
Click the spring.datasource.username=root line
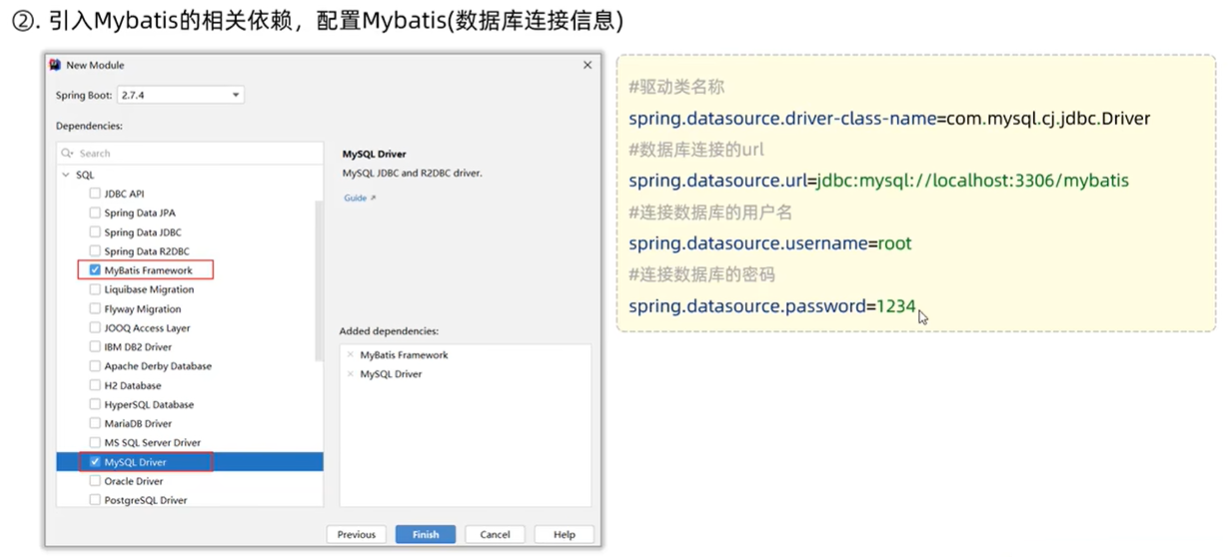pyautogui.click(x=770, y=243)
